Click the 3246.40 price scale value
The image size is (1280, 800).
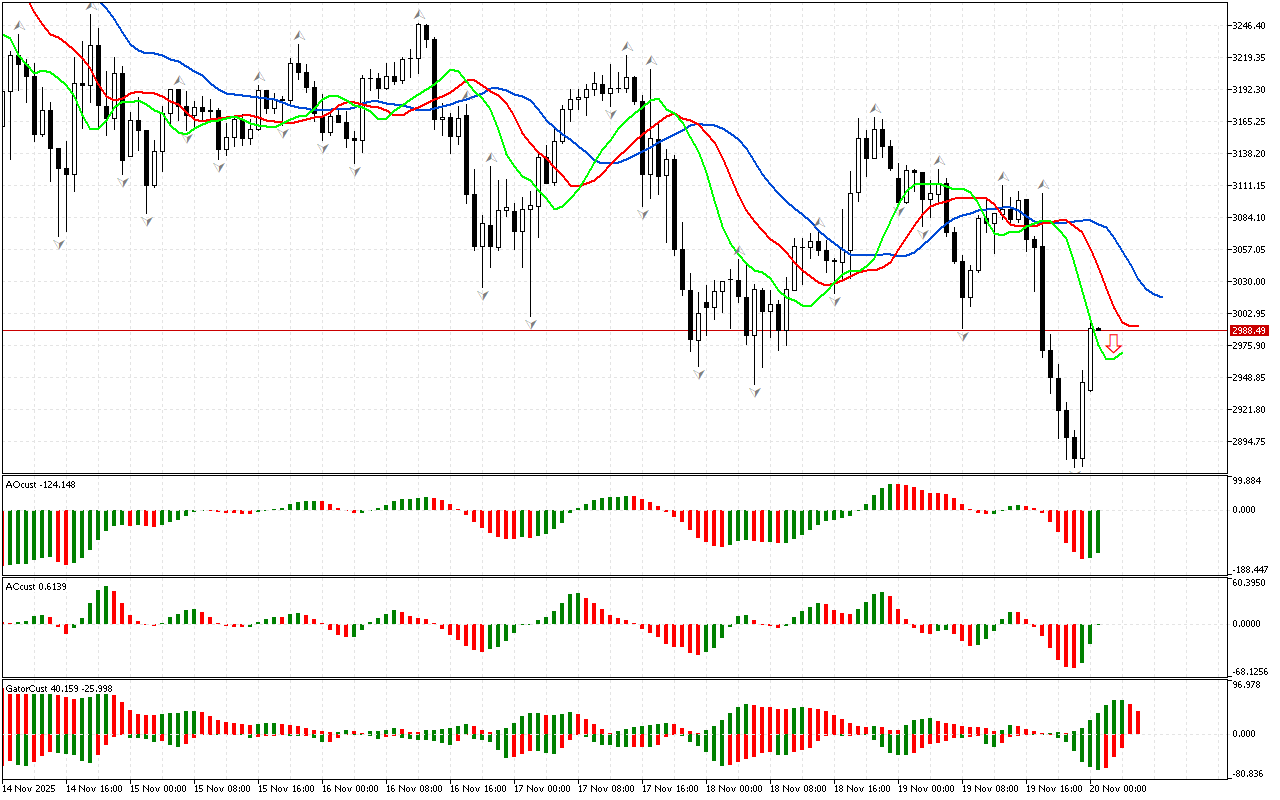click(x=1251, y=25)
